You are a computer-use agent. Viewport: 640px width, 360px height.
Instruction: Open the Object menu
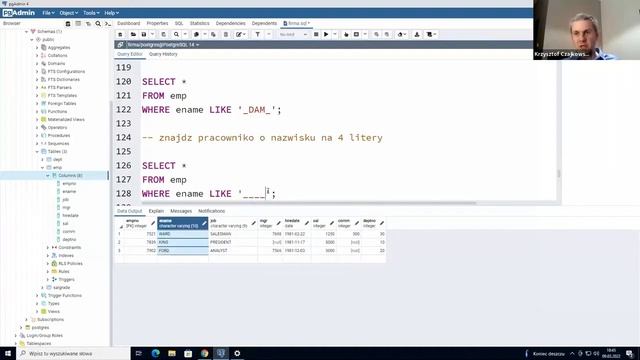point(69,13)
